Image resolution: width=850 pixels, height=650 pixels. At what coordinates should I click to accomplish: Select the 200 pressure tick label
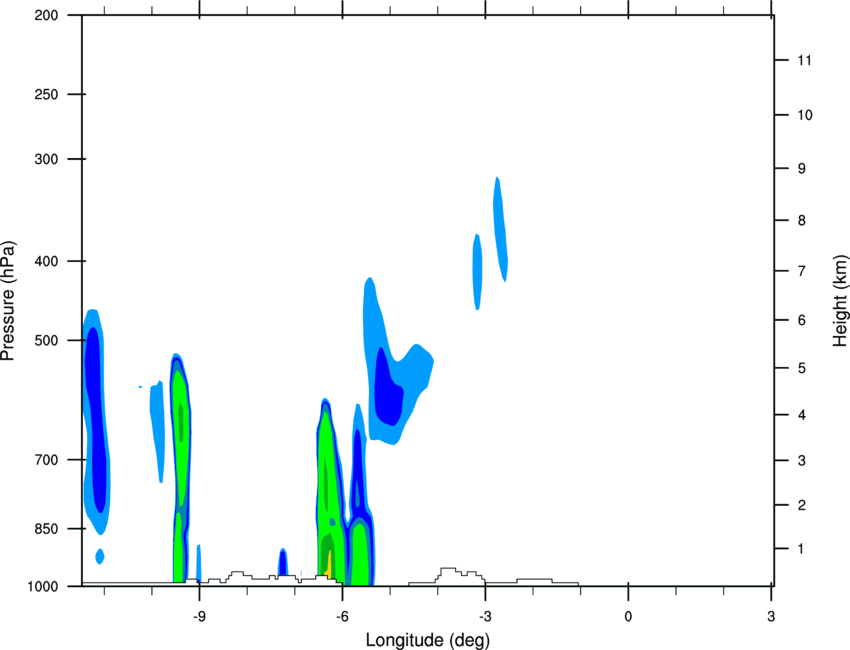(47, 15)
